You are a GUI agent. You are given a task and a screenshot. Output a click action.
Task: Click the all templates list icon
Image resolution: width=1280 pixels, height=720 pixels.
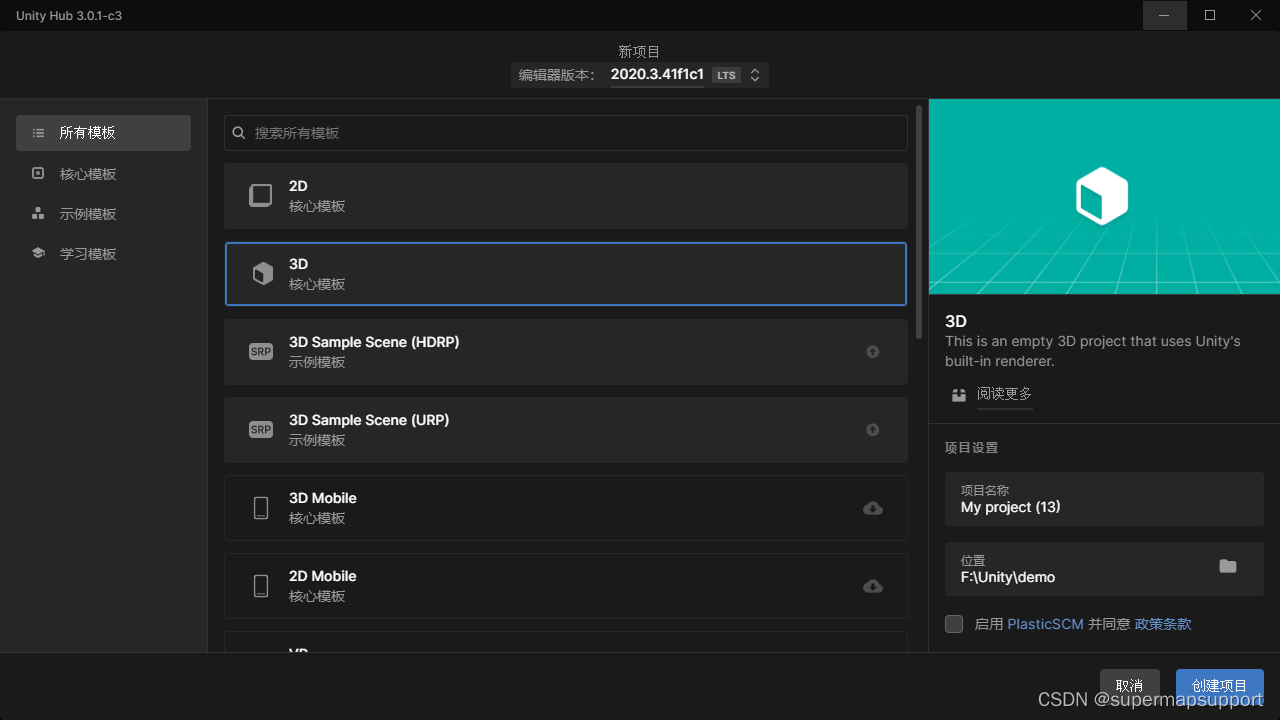38,133
